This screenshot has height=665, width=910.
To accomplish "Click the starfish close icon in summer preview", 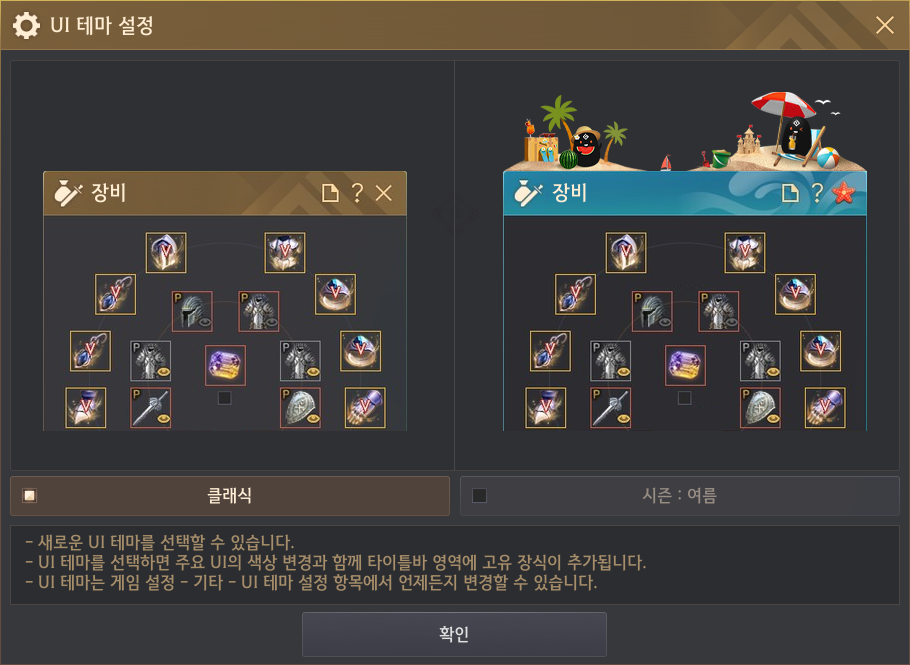I will [843, 193].
